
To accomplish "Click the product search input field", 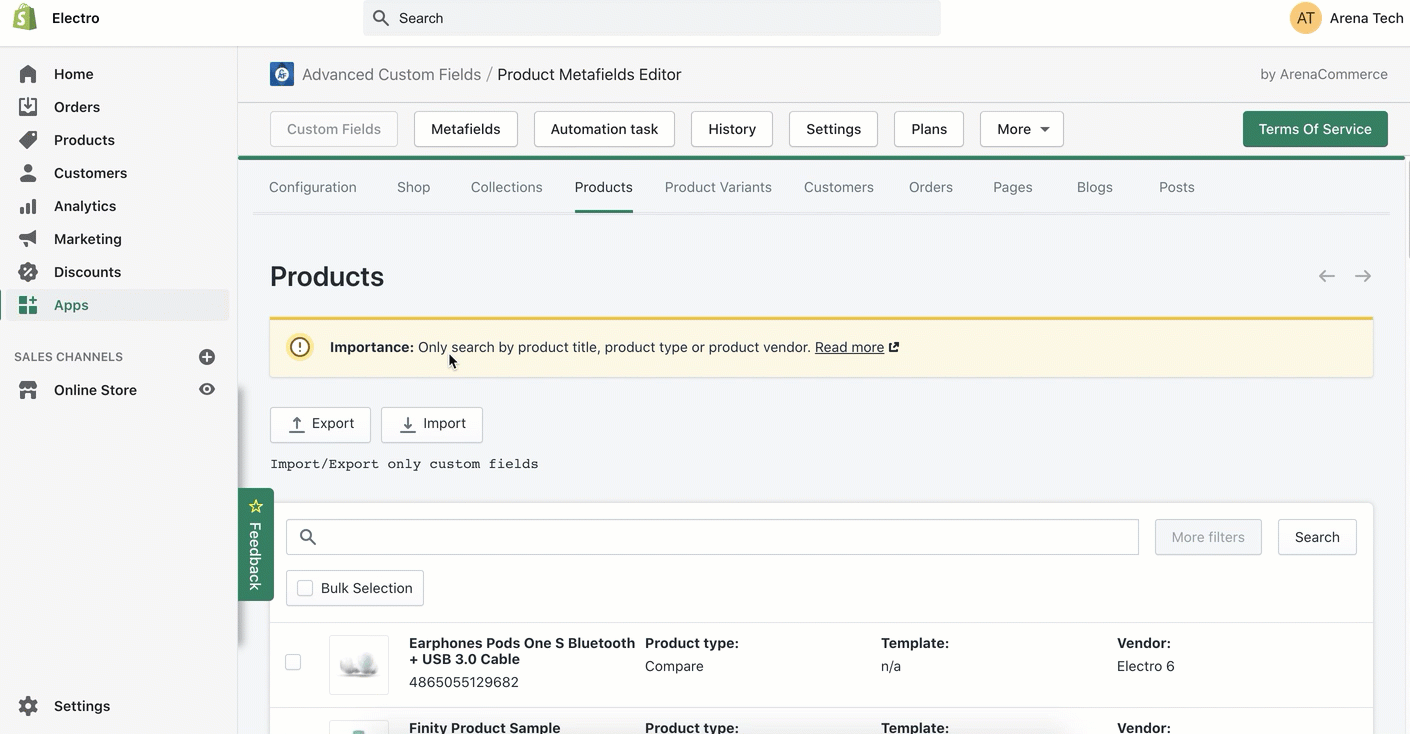I will [x=712, y=537].
